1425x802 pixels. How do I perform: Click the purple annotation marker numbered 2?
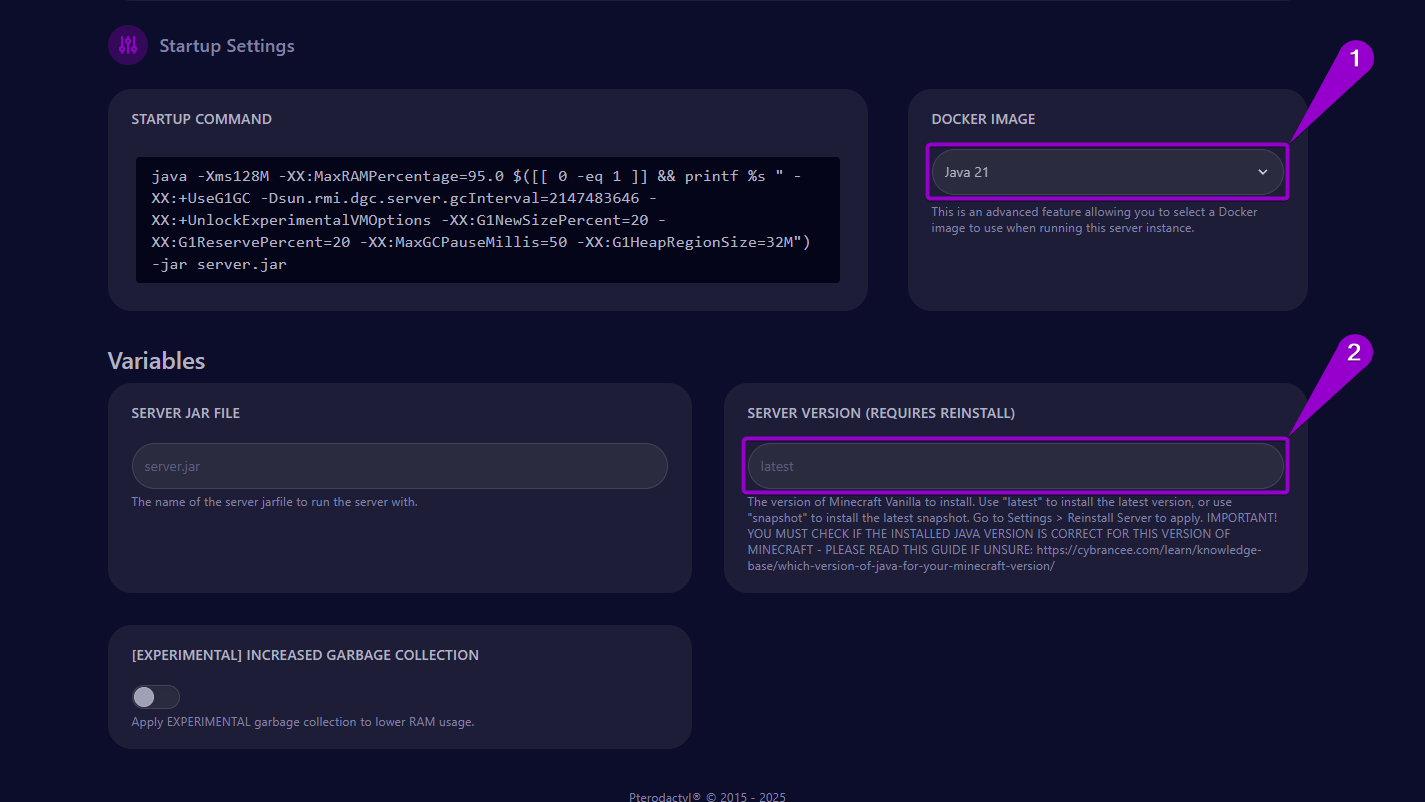(x=1355, y=353)
